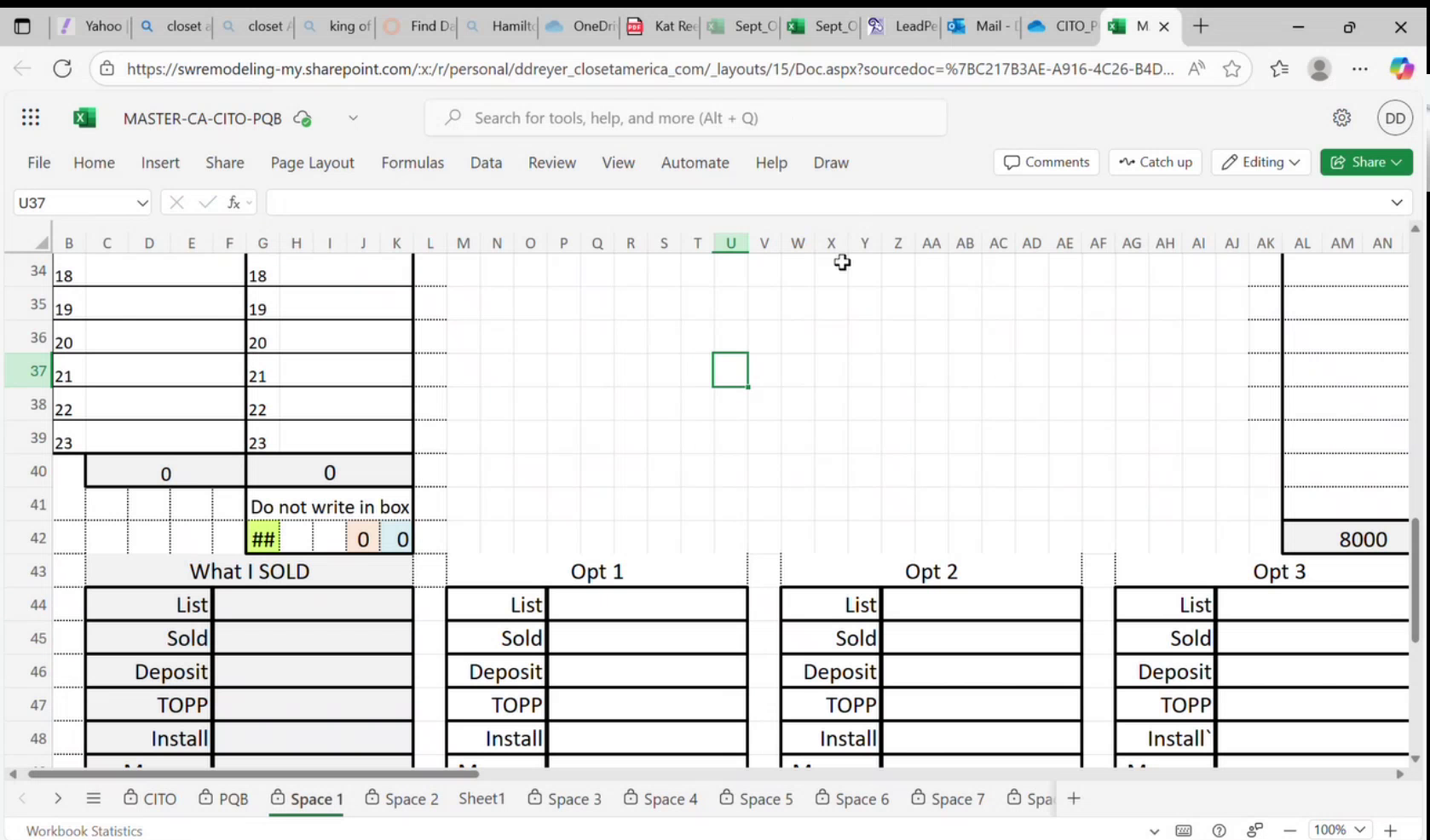Expand the Editing mode dropdown
Image resolution: width=1430 pixels, height=840 pixels.
1260,162
